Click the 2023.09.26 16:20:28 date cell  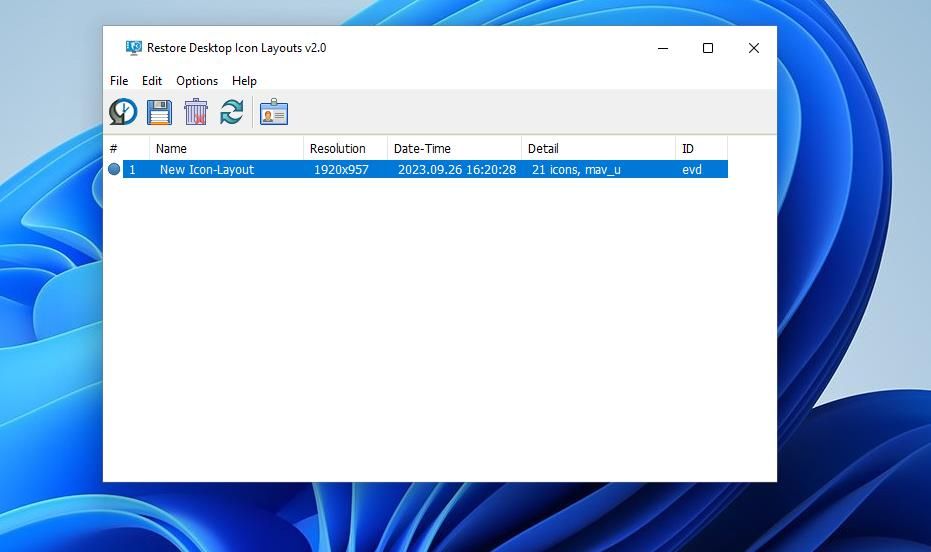click(x=456, y=170)
